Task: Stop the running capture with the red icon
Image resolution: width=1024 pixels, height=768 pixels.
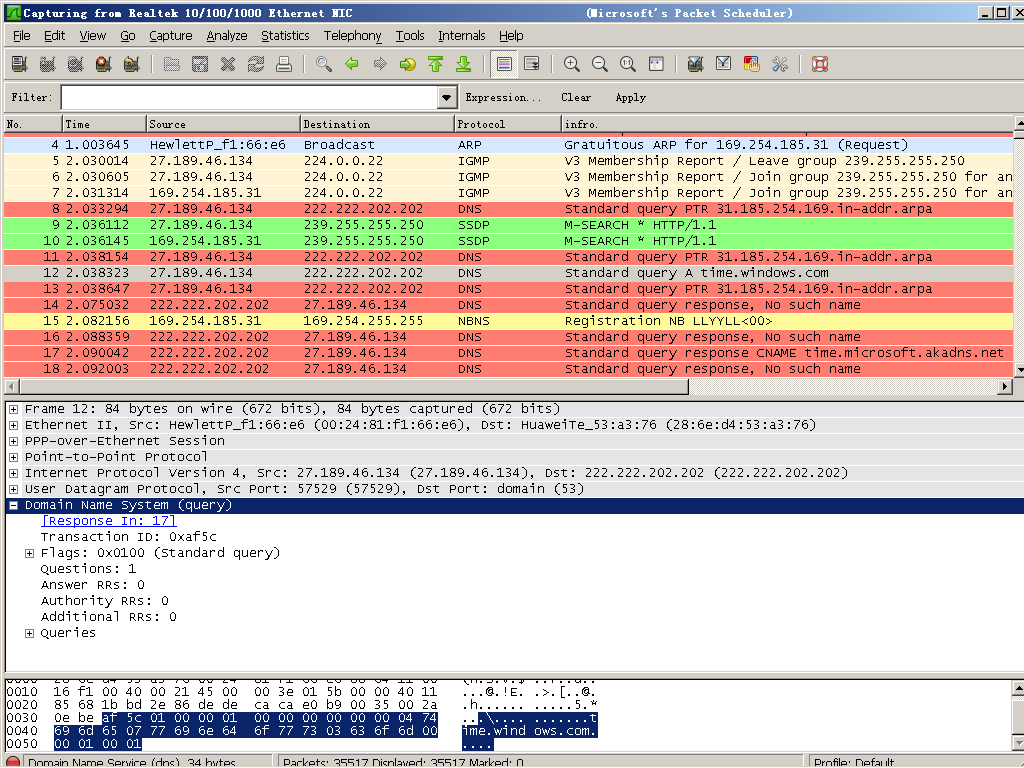Action: click(x=103, y=64)
